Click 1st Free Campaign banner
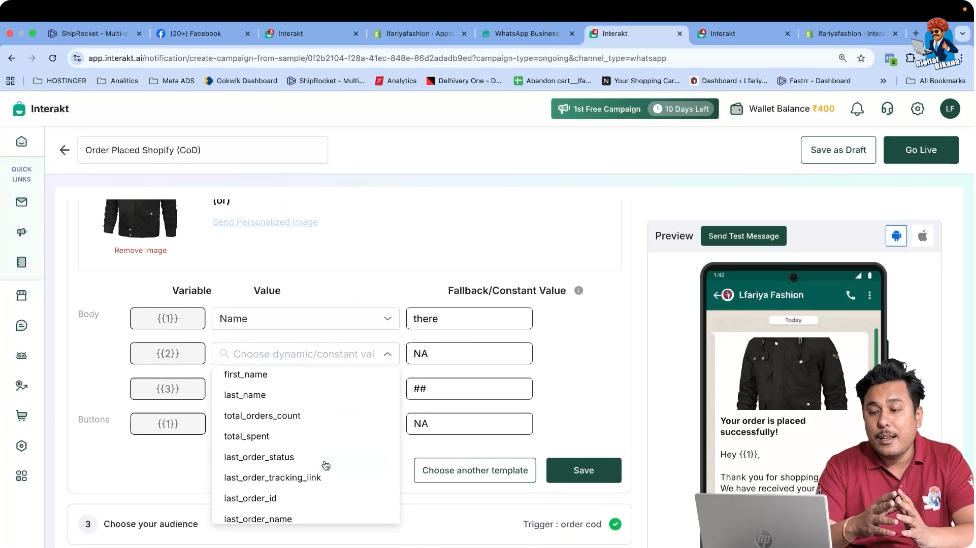This screenshot has width=976, height=548. (634, 109)
